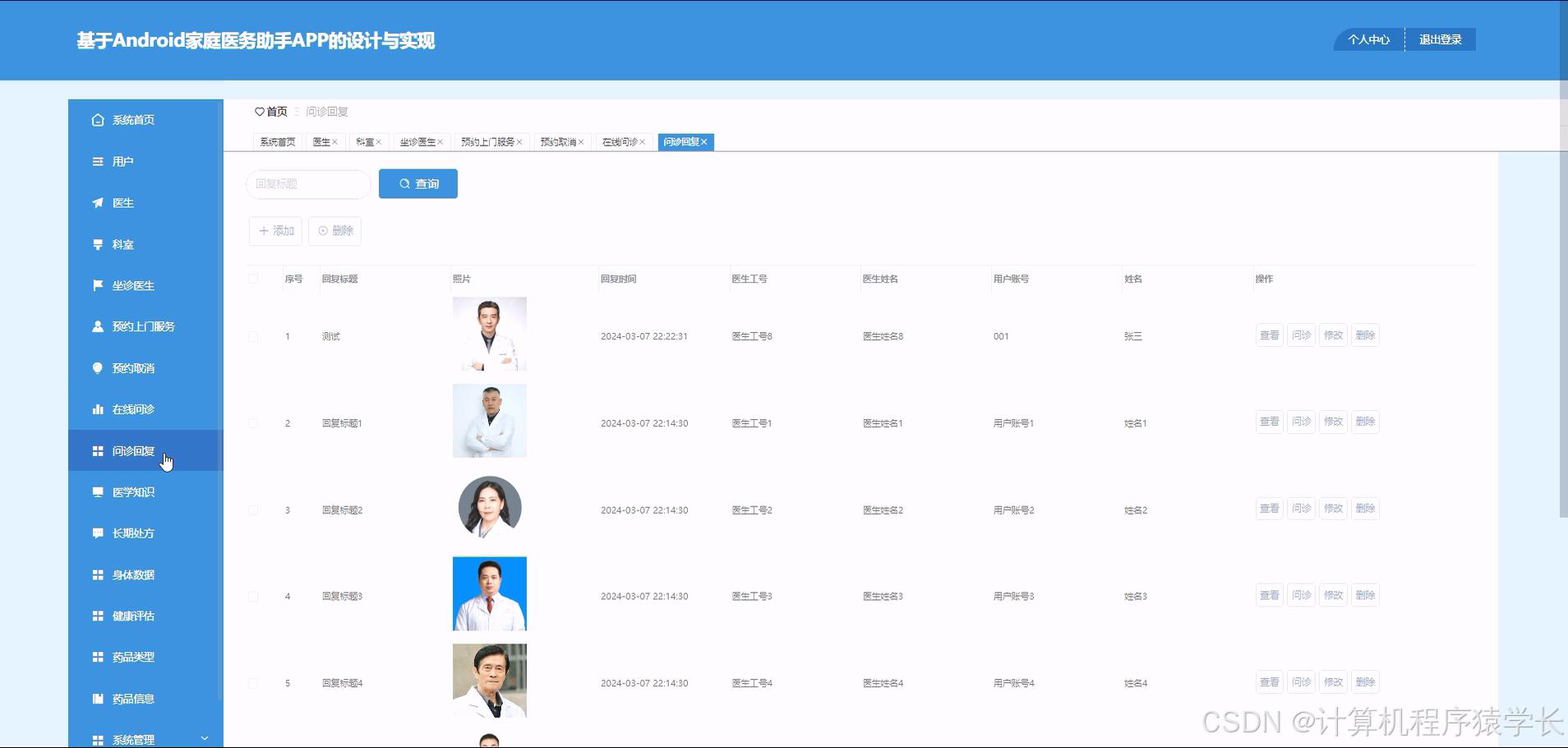Click the 查看 button for row 测试
This screenshot has height=748, width=1568.
(1270, 335)
